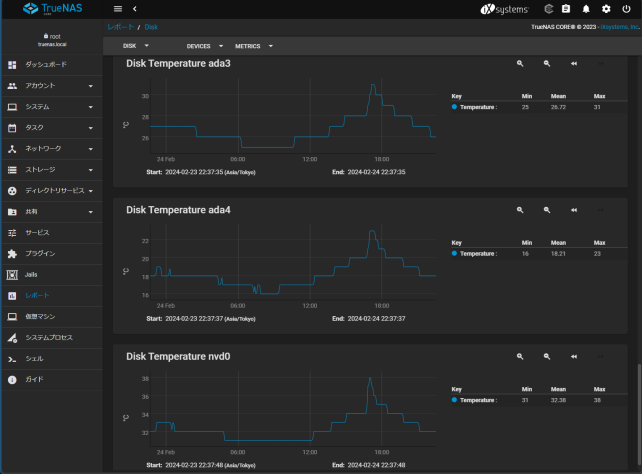
Task: Zoom in on ada3 temperature chart
Action: (520, 63)
